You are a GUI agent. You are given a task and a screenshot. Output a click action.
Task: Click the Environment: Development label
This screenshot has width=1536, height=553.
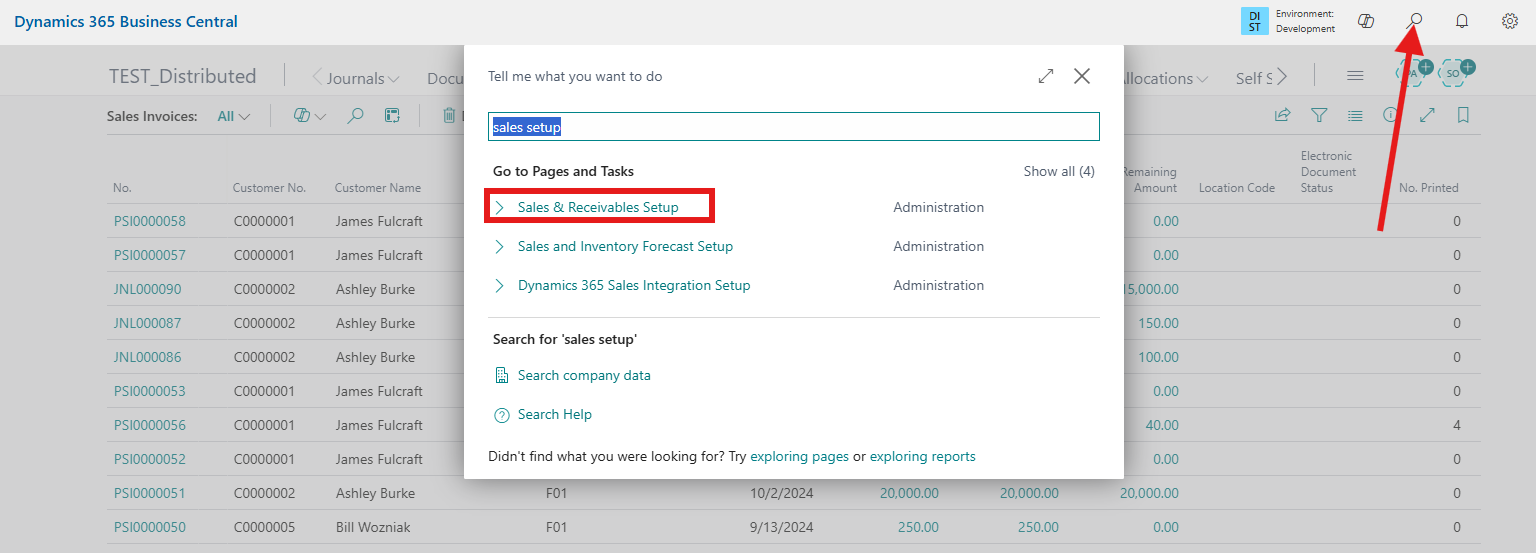pos(1305,21)
